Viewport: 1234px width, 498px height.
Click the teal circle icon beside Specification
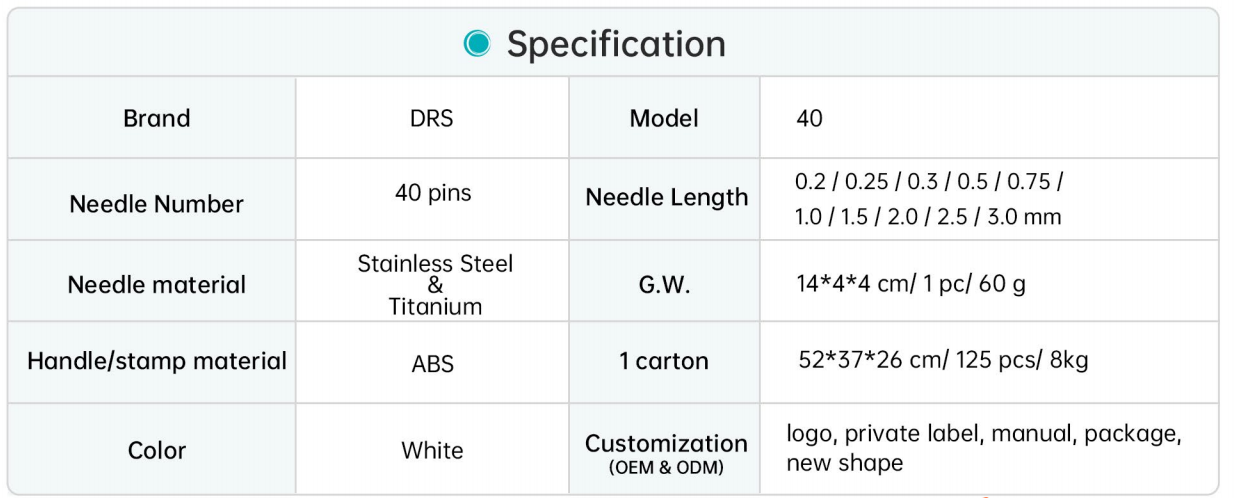(x=480, y=44)
